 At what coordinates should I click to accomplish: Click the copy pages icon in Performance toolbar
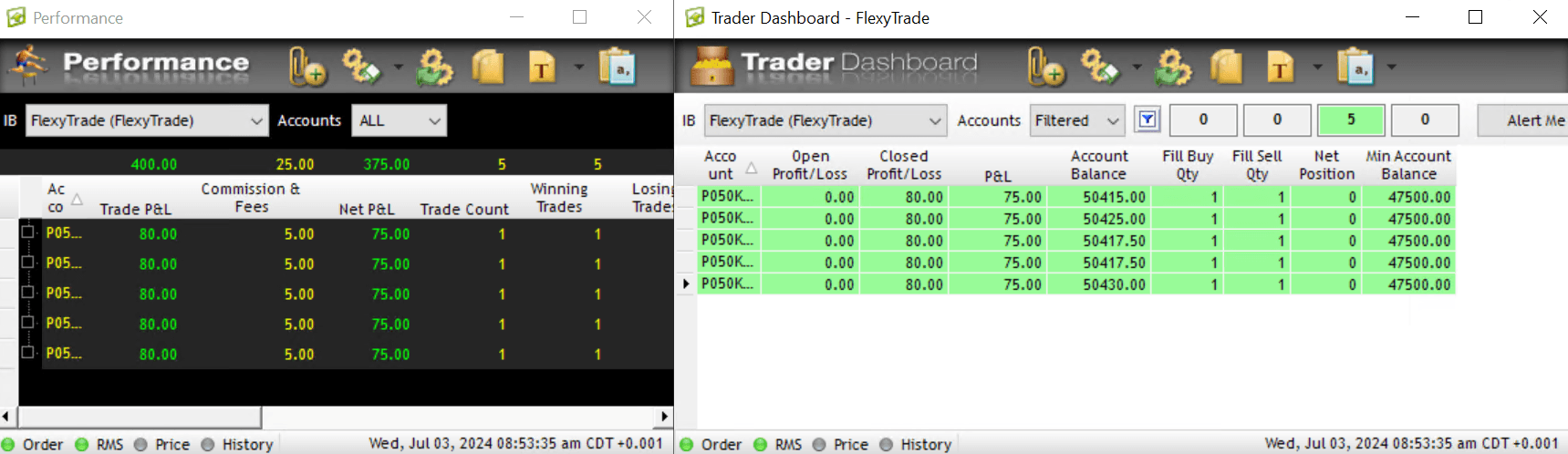[488, 67]
